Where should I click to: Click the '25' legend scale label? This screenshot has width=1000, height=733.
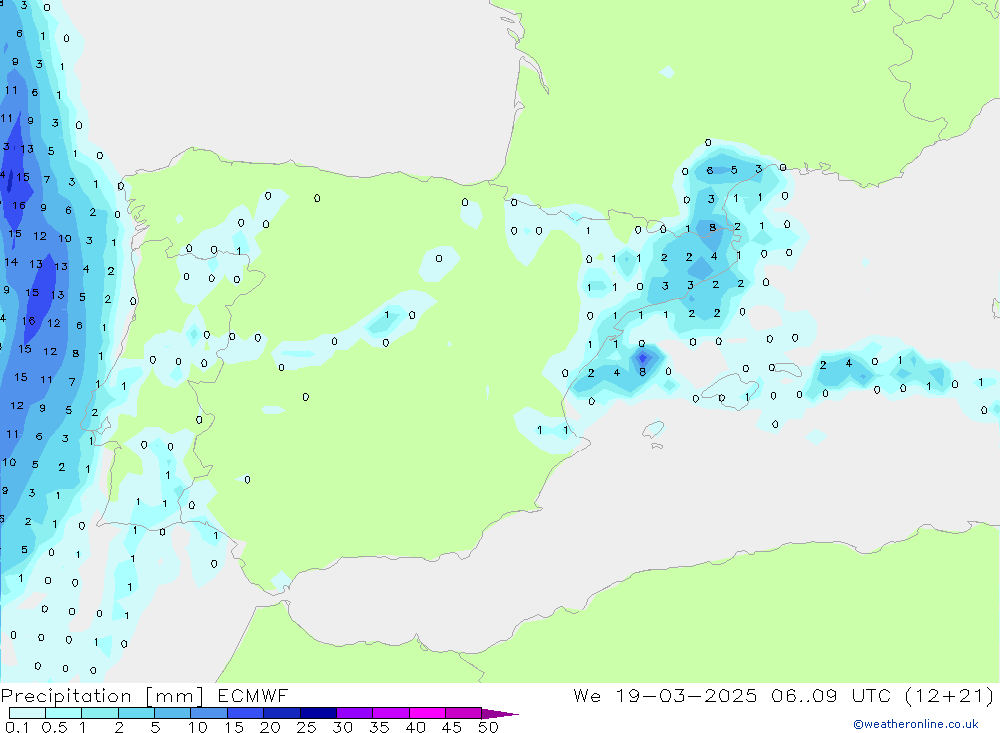(306, 727)
